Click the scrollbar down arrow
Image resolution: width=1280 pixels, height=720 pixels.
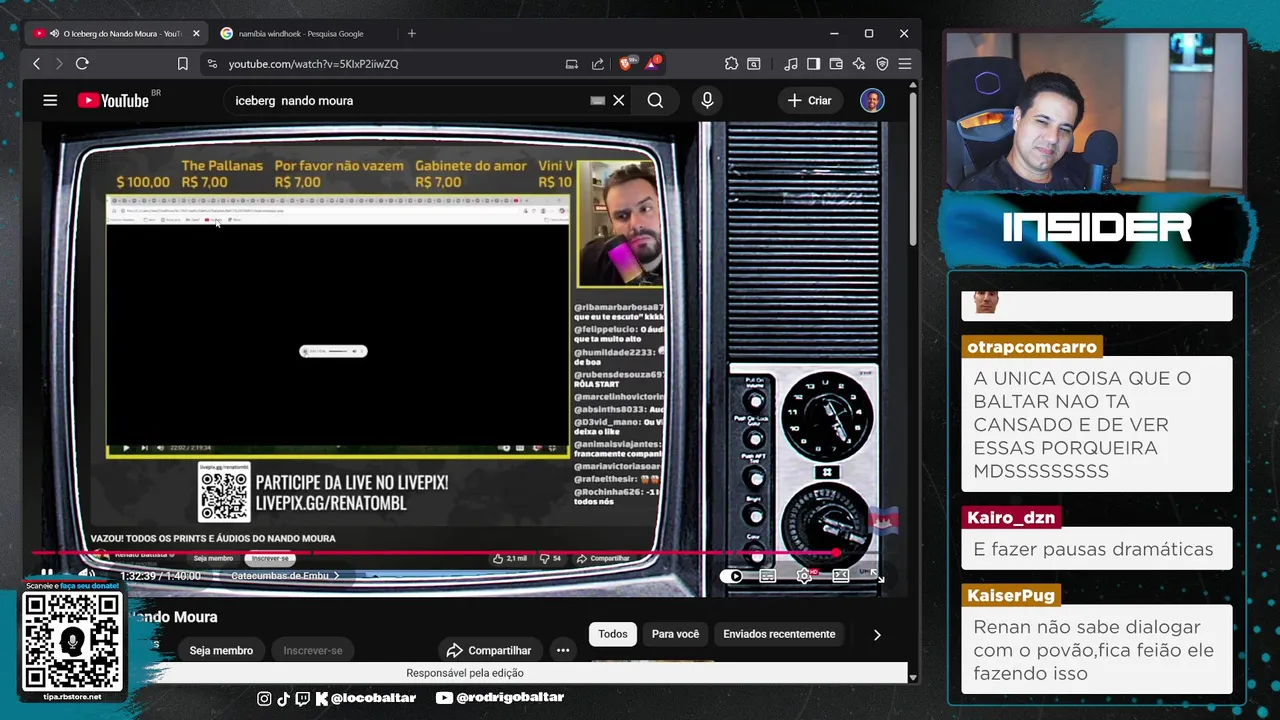[913, 677]
